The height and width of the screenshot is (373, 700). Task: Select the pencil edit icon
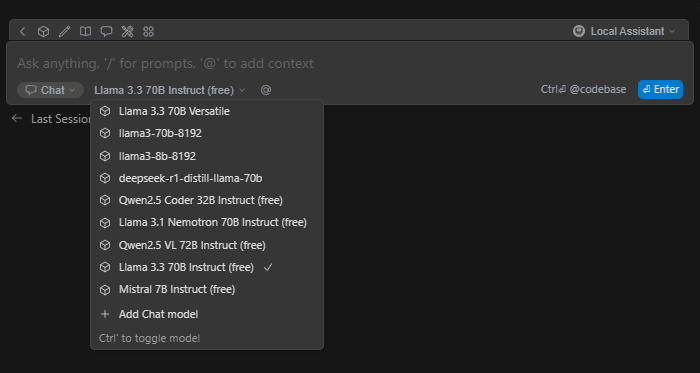pyautogui.click(x=64, y=32)
